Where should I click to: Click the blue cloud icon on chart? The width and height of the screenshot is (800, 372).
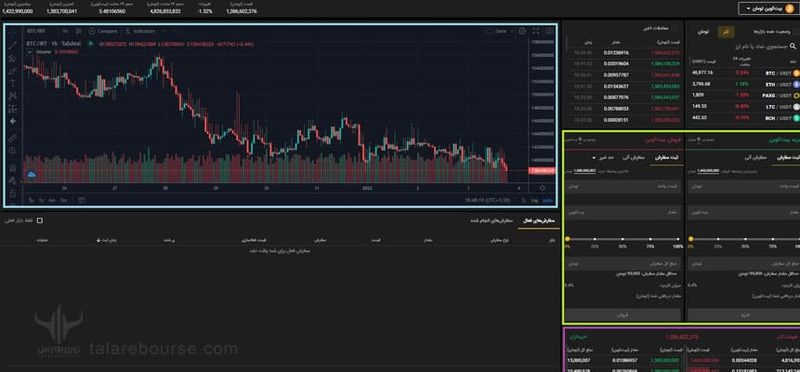(32, 175)
